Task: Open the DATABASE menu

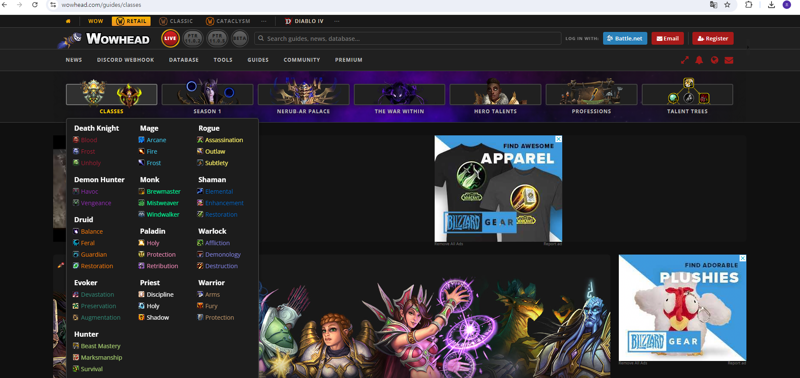Action: (x=184, y=60)
